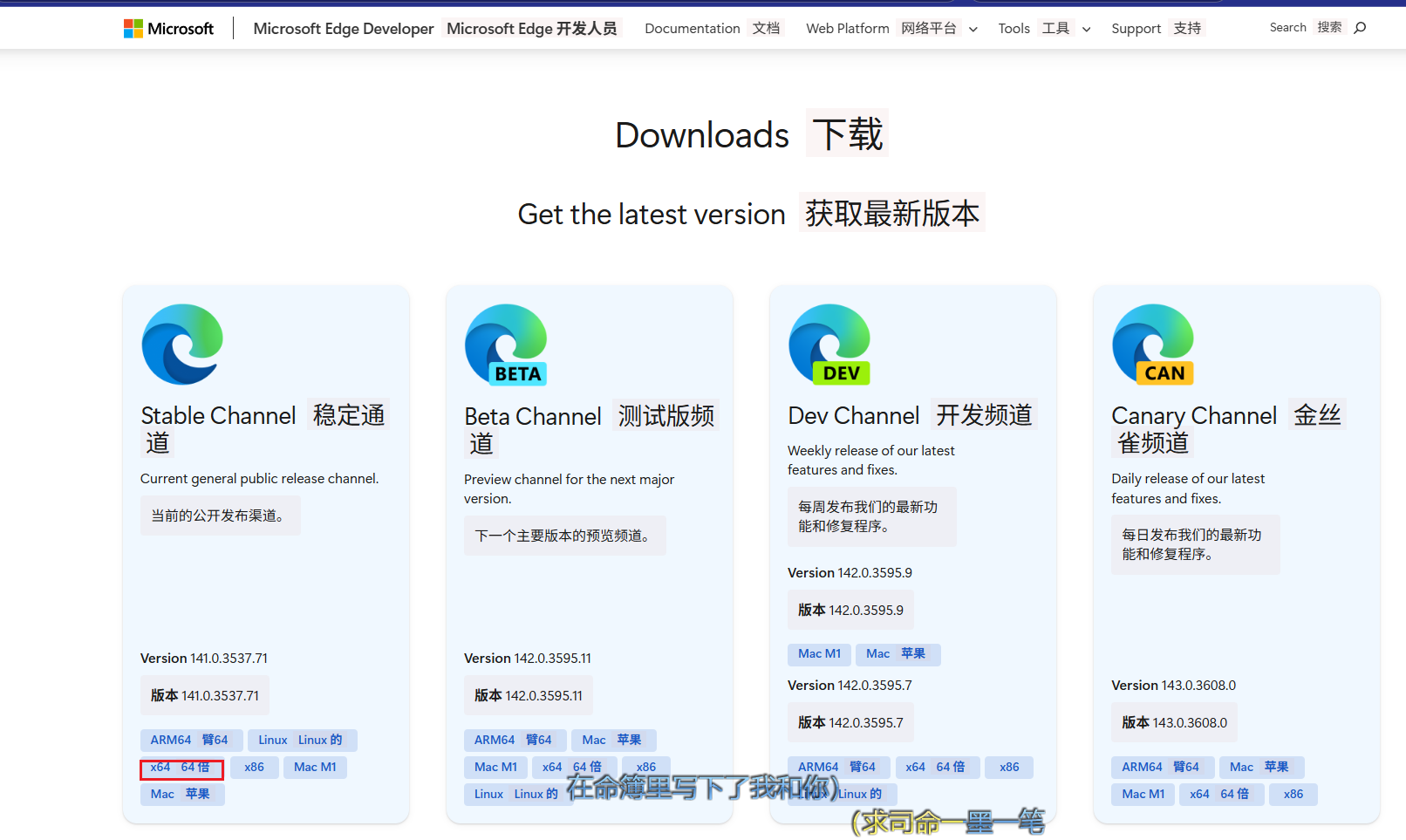Expand the Tools menu chevron
Image resolution: width=1406 pixels, height=840 pixels.
1087,29
